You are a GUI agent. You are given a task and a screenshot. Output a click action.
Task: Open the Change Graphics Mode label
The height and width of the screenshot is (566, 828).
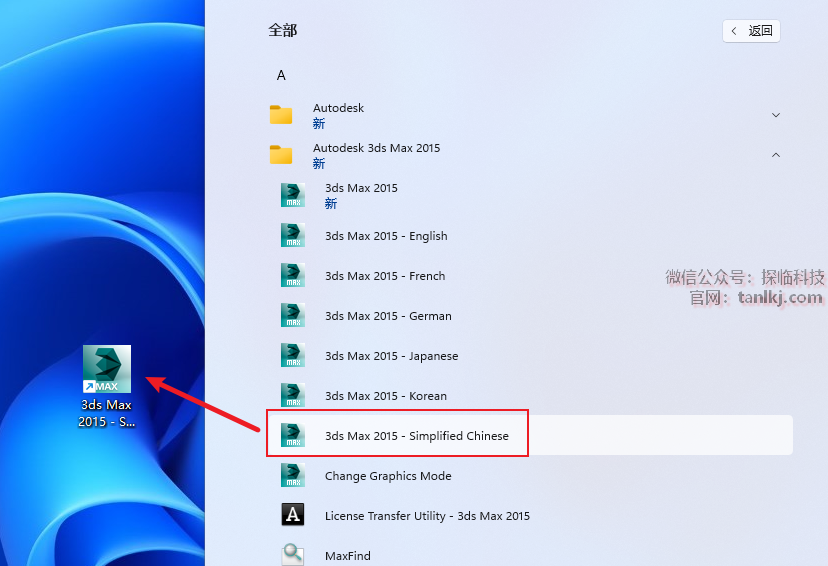pos(388,476)
